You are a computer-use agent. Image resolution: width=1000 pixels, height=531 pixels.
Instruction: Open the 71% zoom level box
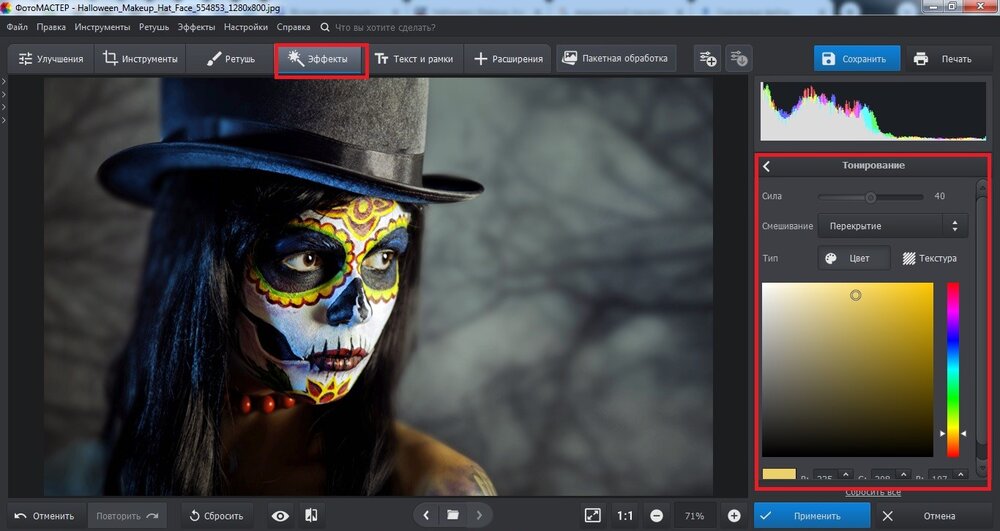coord(694,516)
